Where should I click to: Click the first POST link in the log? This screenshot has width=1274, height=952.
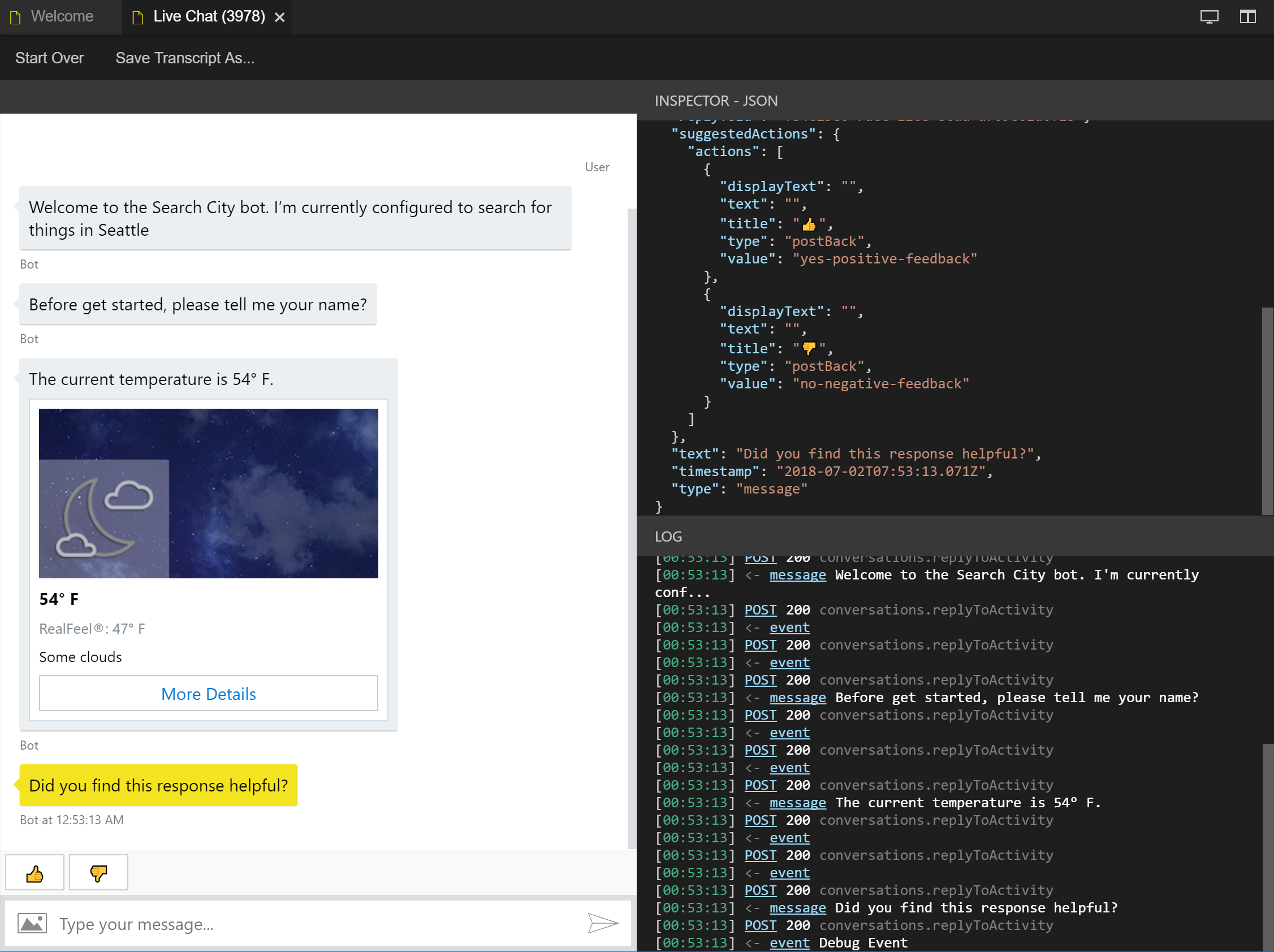(760, 557)
